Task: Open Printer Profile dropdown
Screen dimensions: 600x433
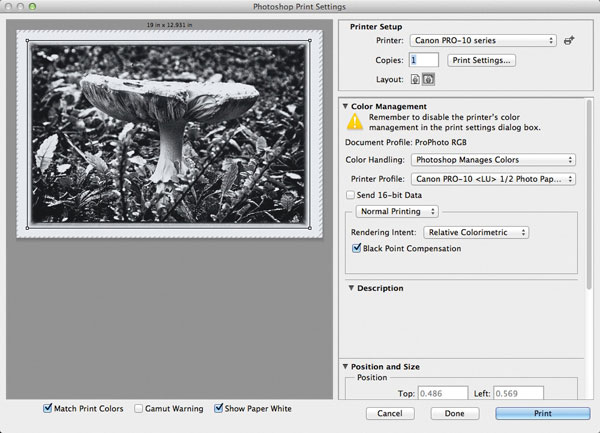Action: [493, 179]
